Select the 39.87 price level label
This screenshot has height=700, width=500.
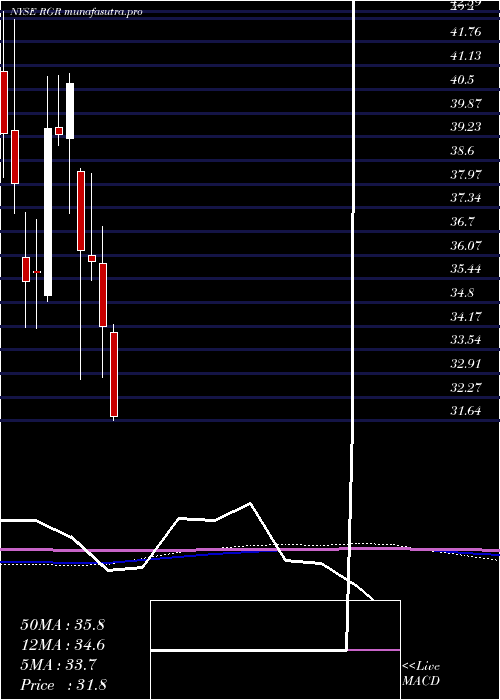466,103
